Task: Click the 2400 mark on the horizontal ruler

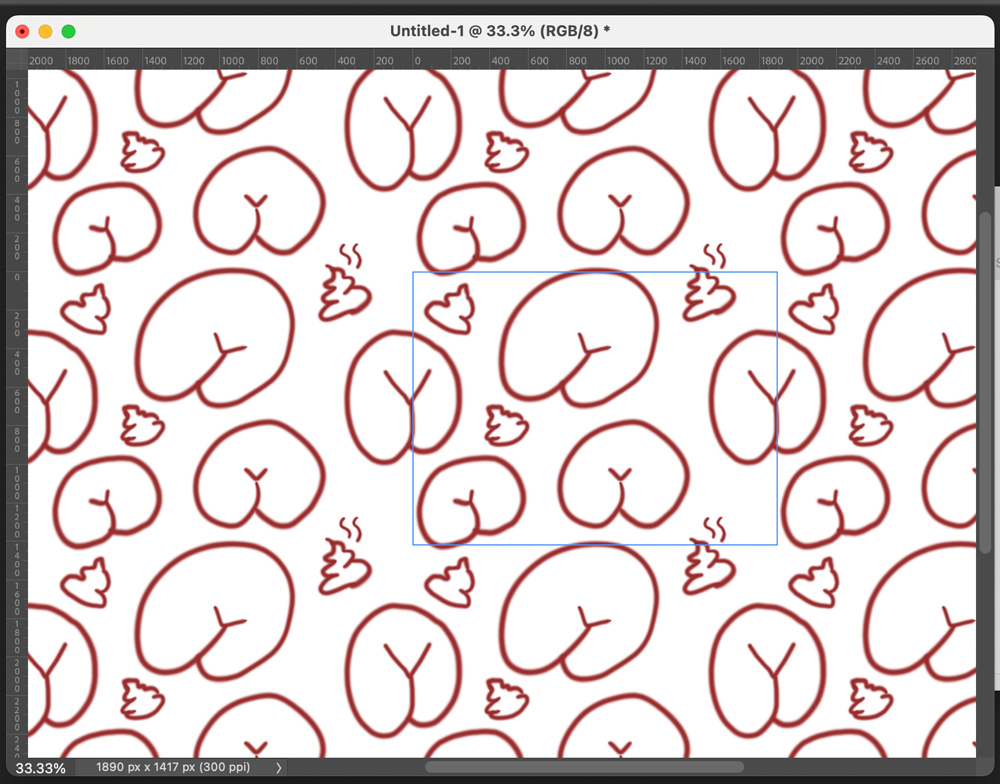Action: pos(888,61)
